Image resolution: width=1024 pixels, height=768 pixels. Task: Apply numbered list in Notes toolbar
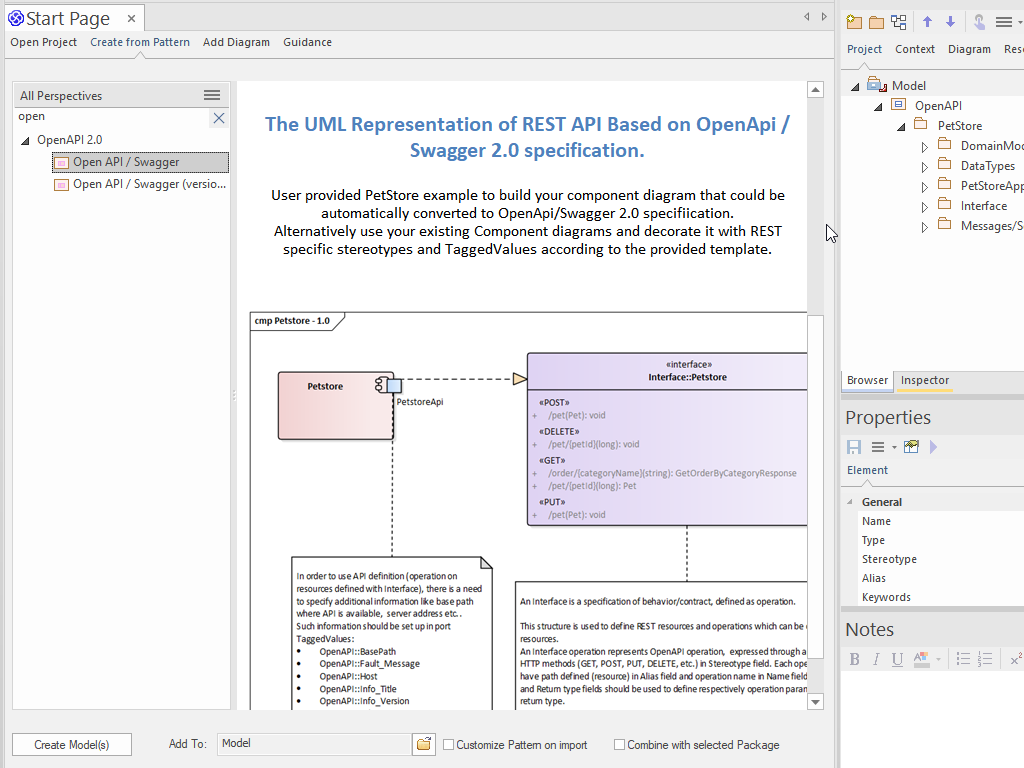pos(985,659)
